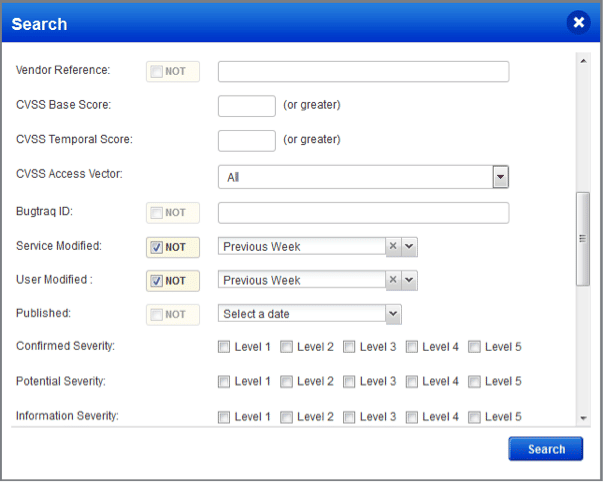This screenshot has width=603, height=482.
Task: Click the 'CVSS Access Vector:' label
Action: coord(69,174)
